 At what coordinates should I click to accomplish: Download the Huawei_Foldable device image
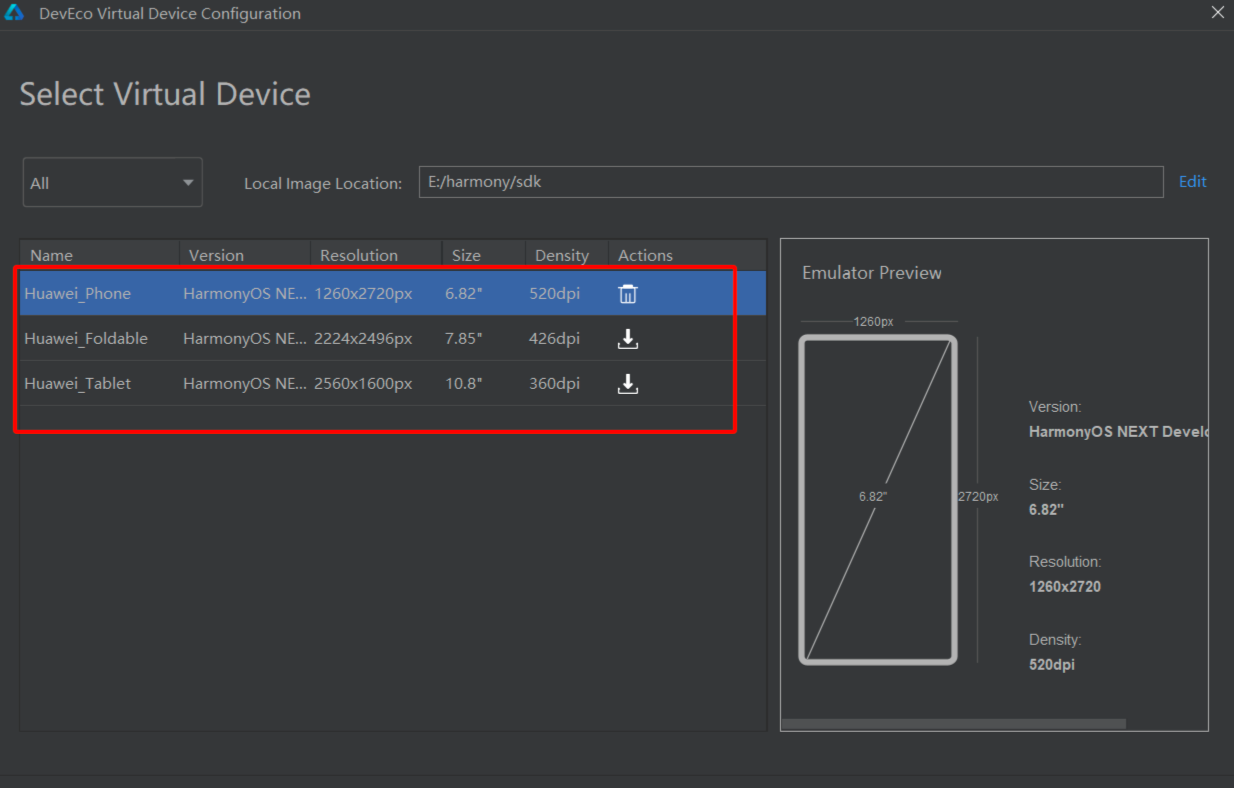628,339
